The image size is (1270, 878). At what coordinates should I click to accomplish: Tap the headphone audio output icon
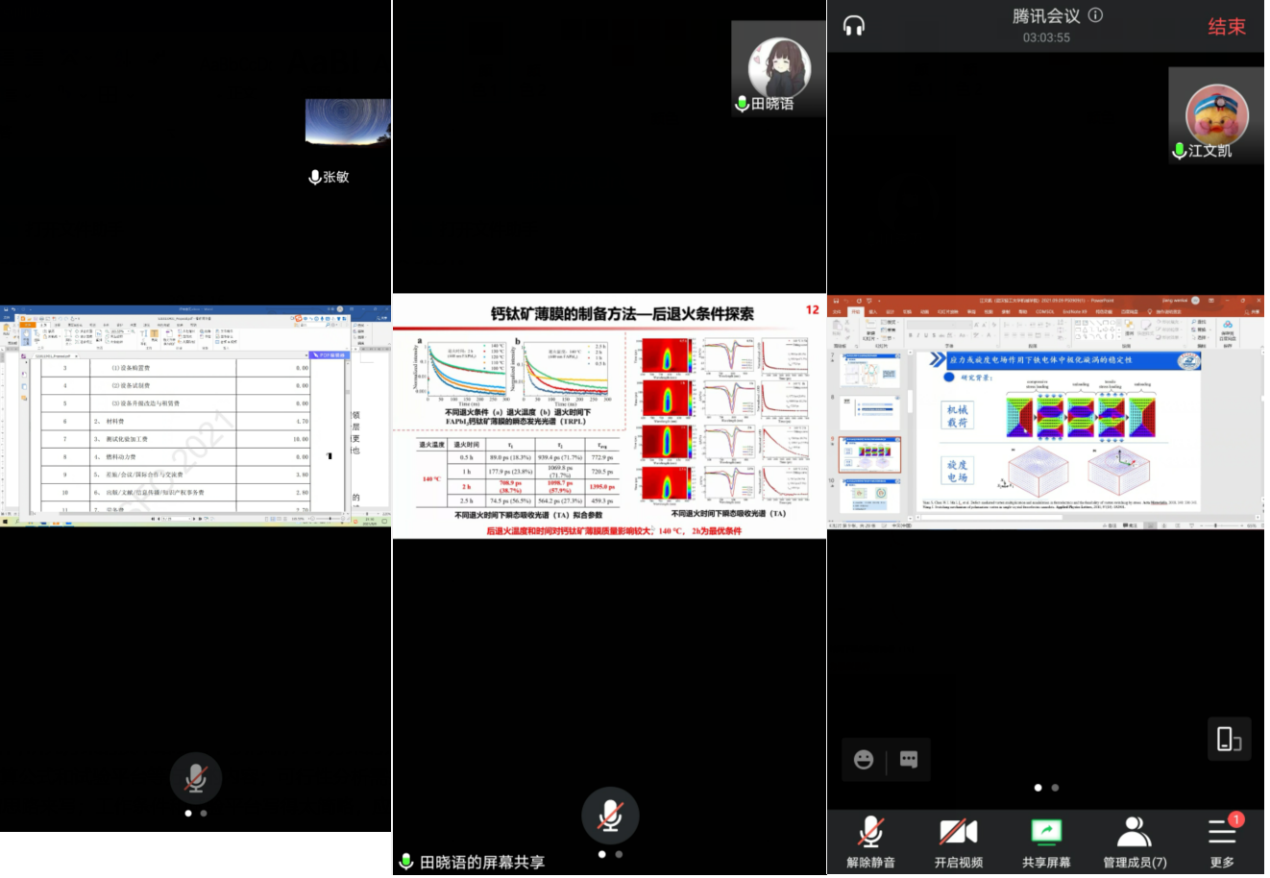coord(853,26)
